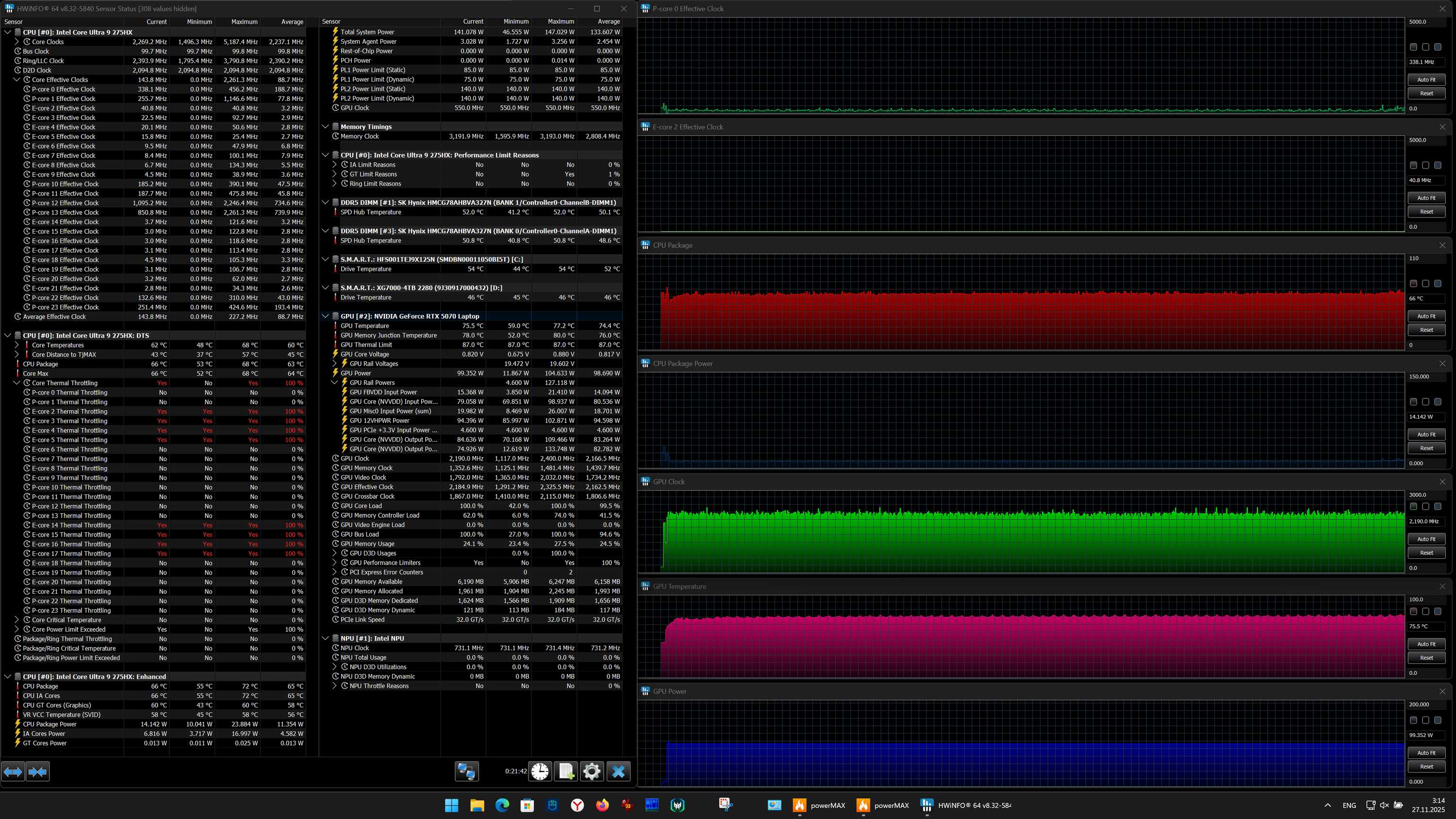Open the remote monitoring computers icon
This screenshot has width=1456, height=819.
467,771
